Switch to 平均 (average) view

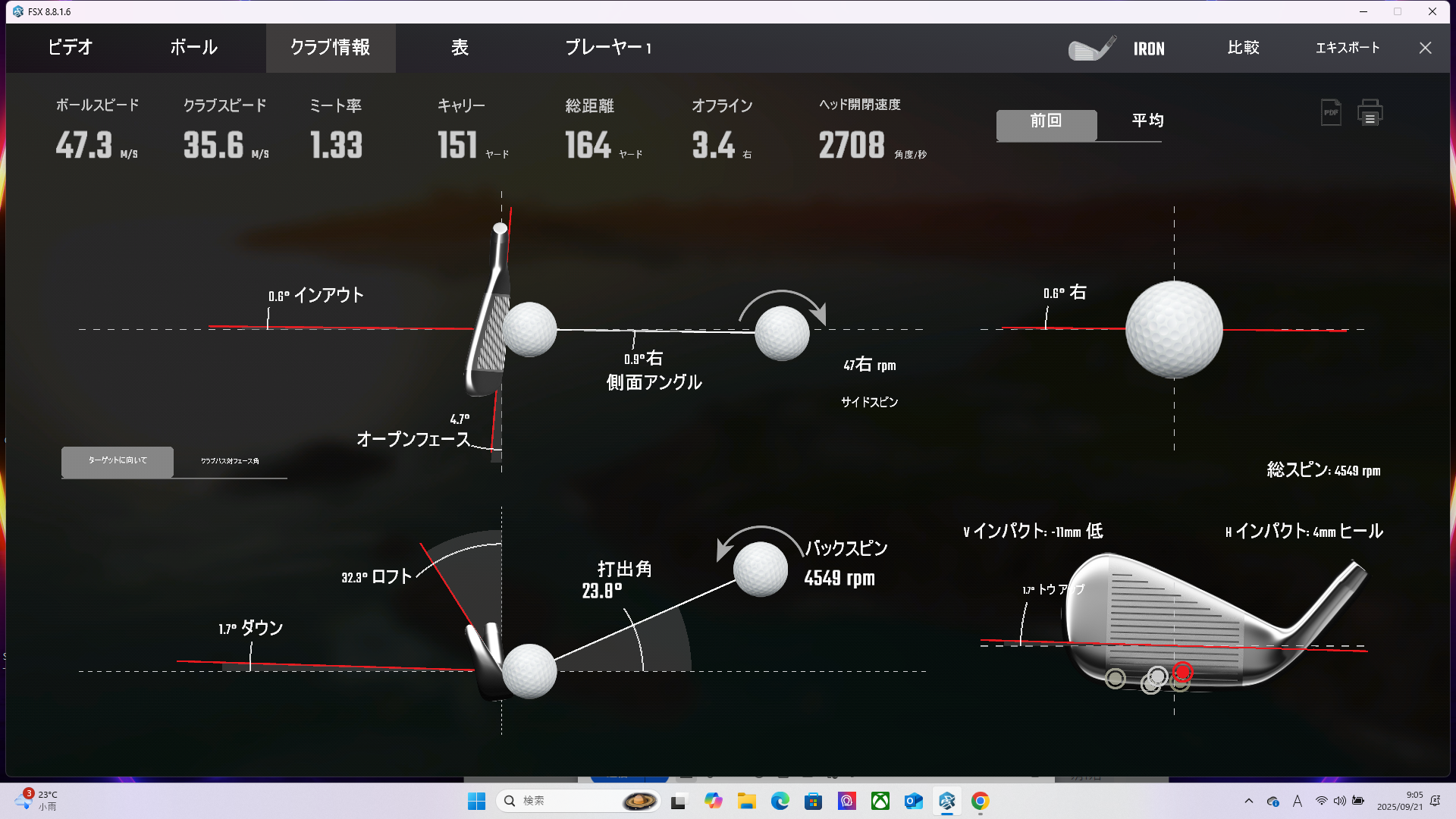click(1147, 121)
